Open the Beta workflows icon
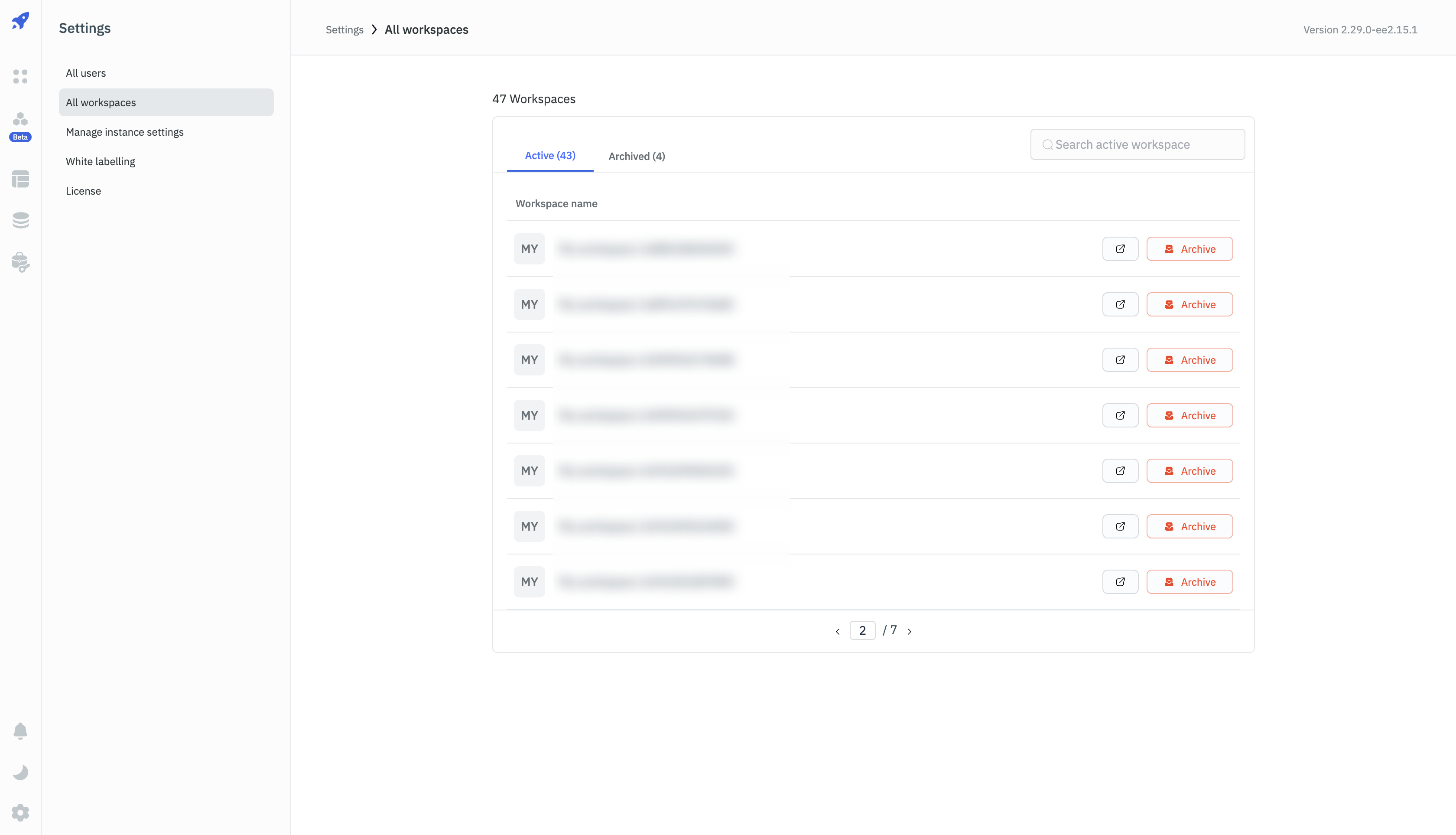The image size is (1456, 835). [21, 120]
